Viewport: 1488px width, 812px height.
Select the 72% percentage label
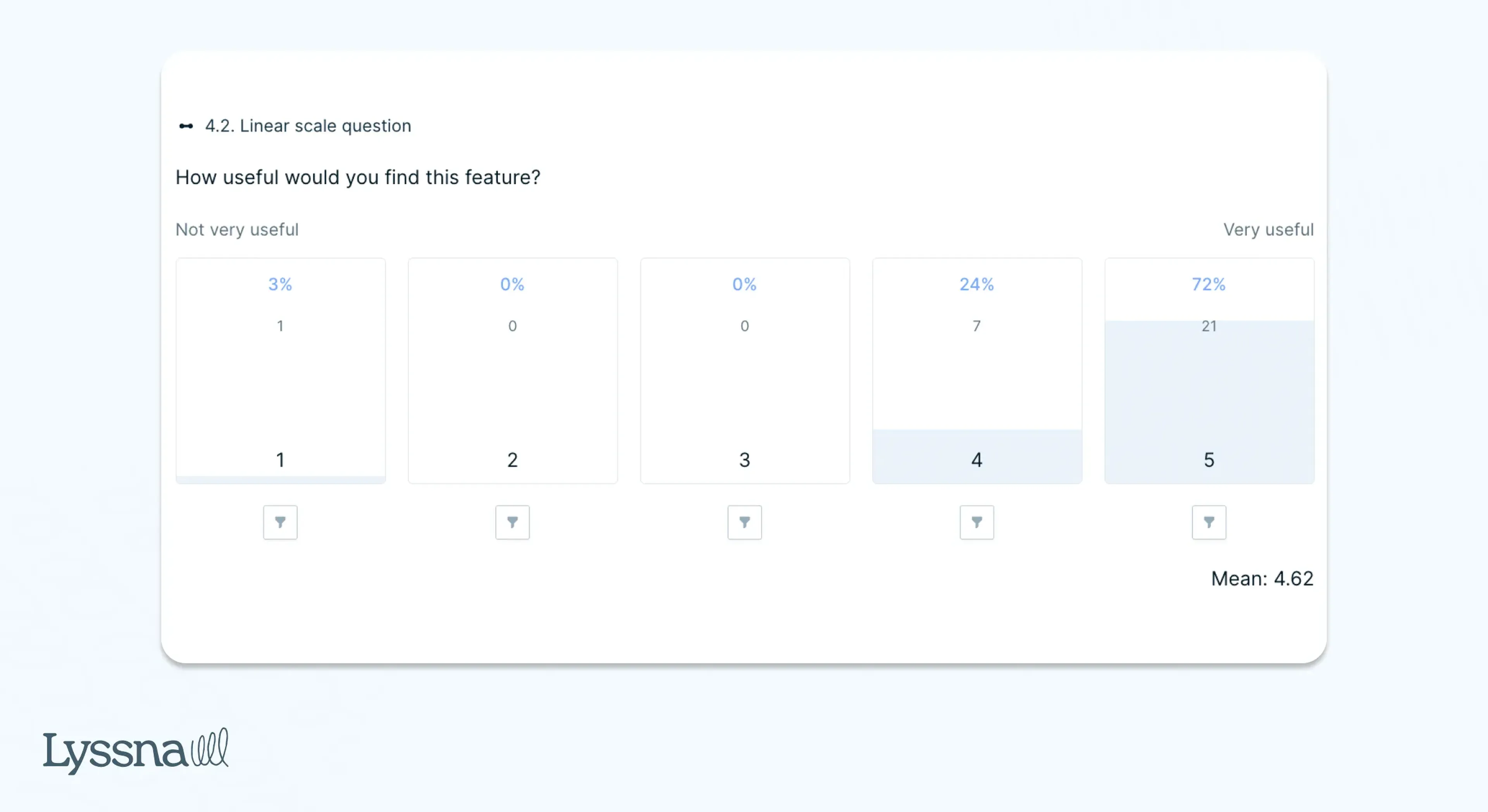pos(1209,284)
